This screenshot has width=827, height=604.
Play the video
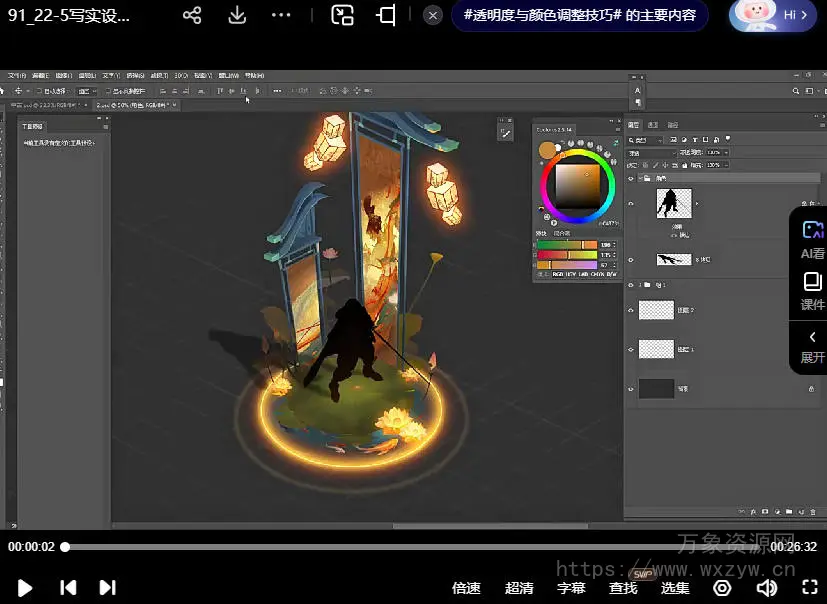[x=25, y=588]
